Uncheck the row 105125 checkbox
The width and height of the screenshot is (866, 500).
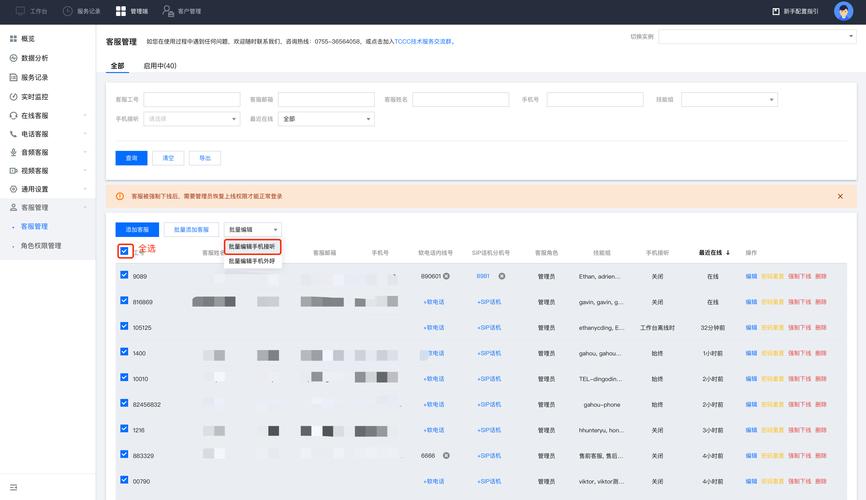point(124,326)
